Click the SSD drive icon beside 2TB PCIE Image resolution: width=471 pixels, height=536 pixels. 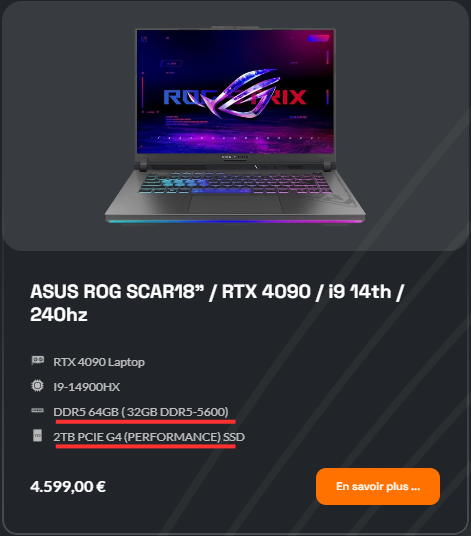(37, 436)
